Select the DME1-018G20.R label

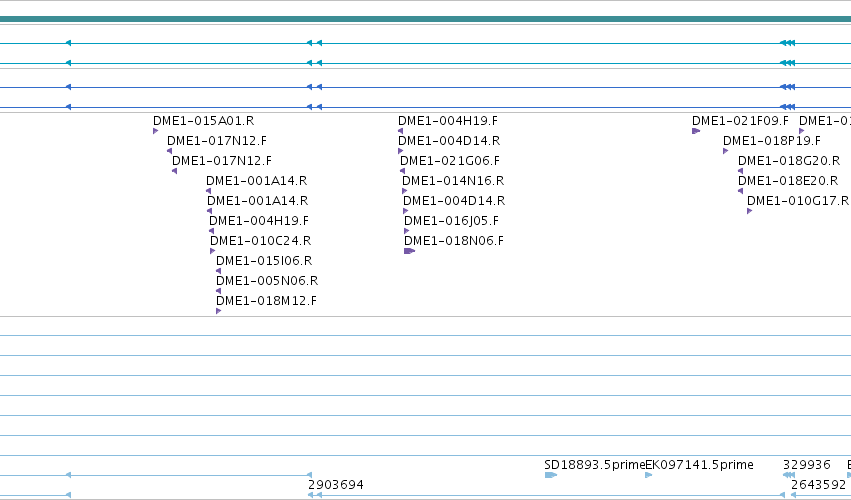pos(789,161)
